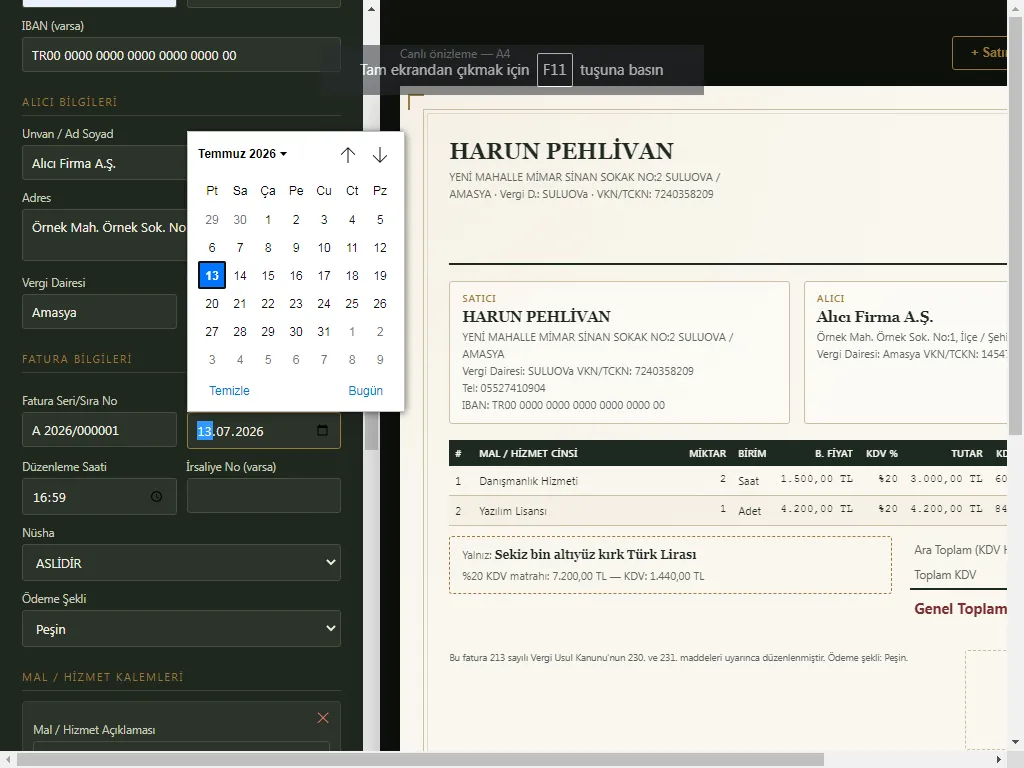Select day 31 in the calendar

[x=324, y=332]
